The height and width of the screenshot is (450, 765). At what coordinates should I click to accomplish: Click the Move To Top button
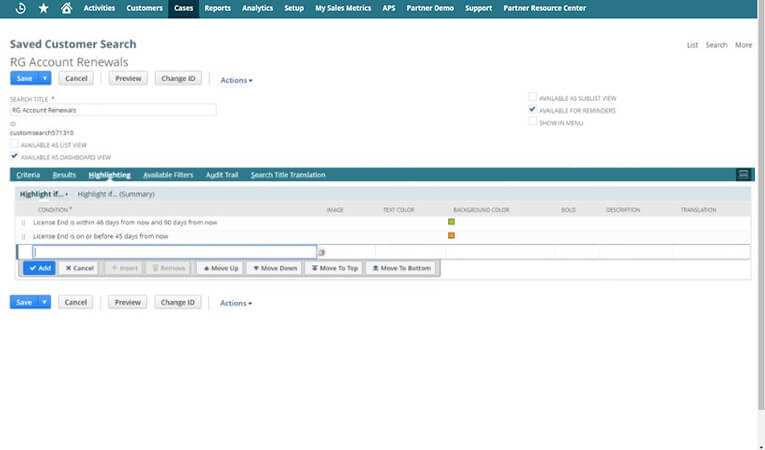[334, 268]
